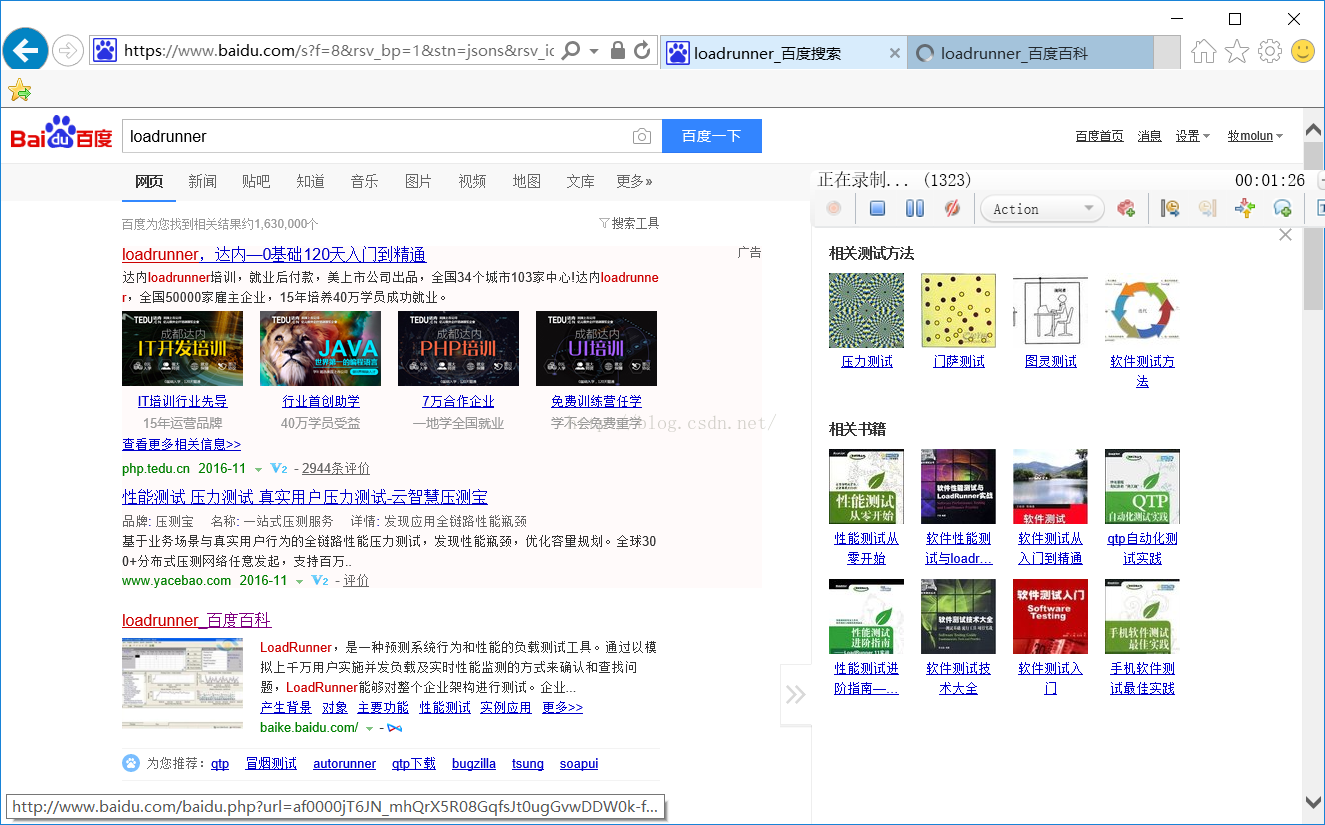The width and height of the screenshot is (1325, 825).
Task: Select the 新闻 search category
Action: pos(203,181)
